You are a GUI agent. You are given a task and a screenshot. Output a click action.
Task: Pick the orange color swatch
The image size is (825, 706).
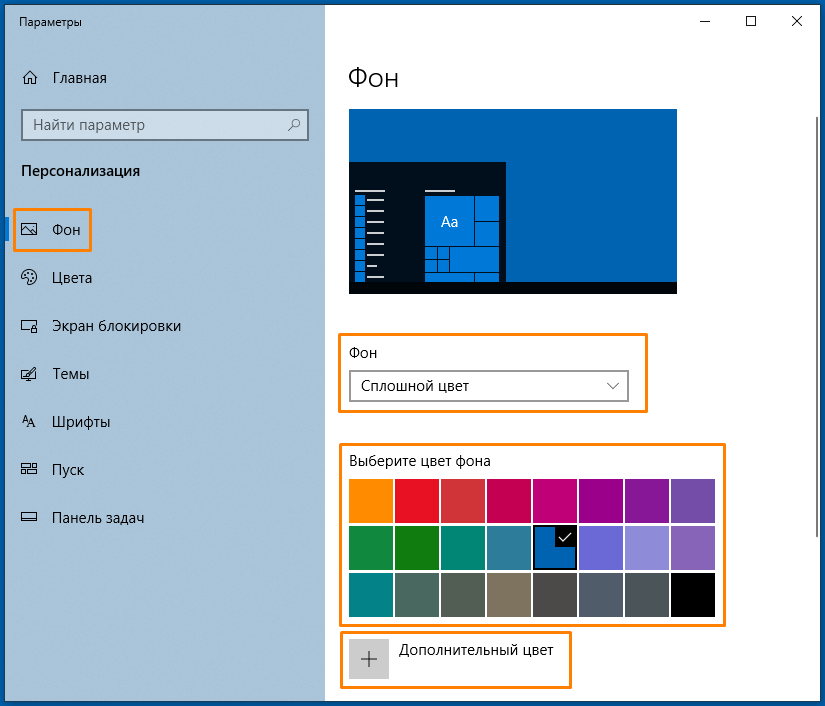pos(371,501)
